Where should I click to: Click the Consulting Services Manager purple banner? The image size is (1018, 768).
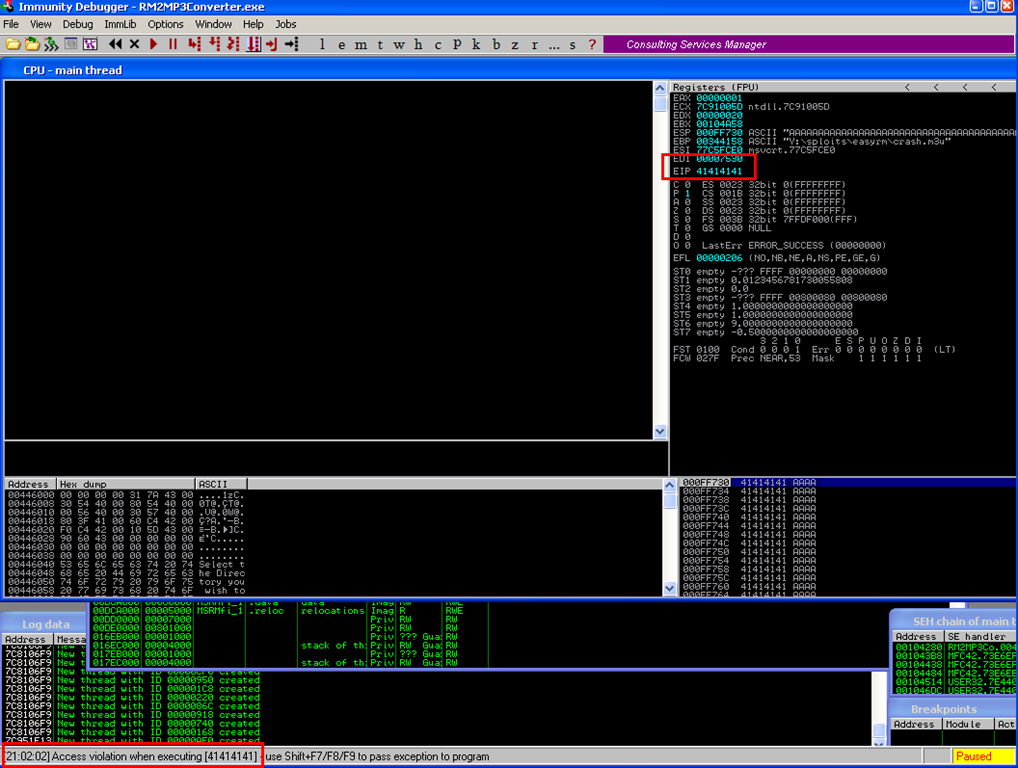coord(696,44)
